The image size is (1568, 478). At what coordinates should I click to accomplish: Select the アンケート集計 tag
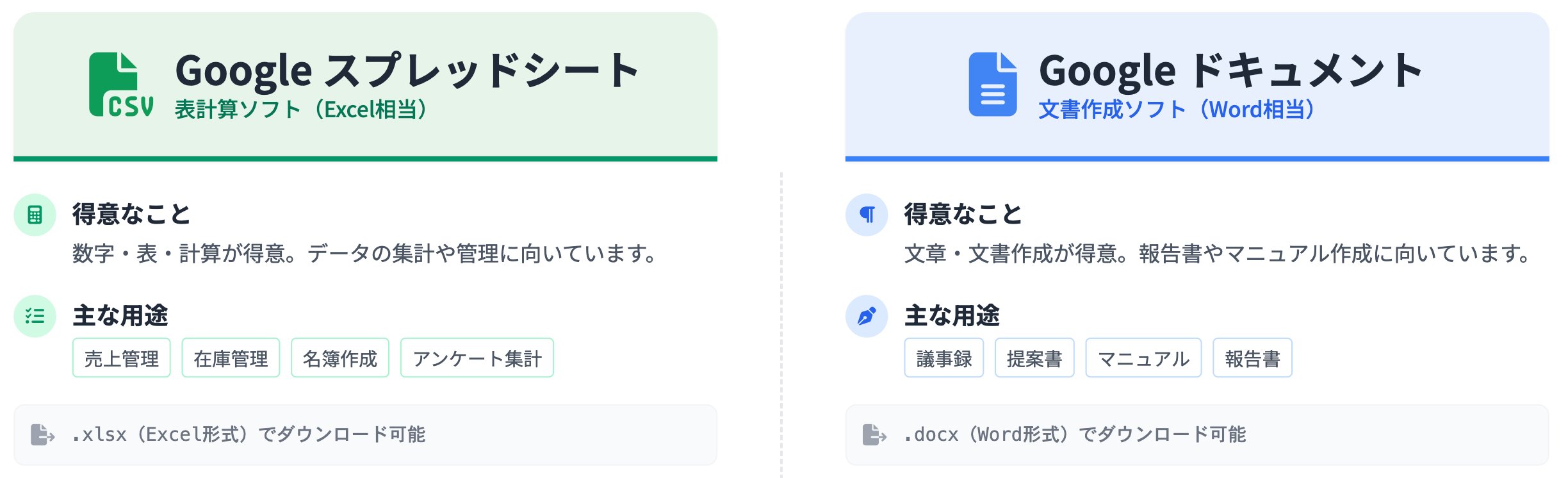click(477, 358)
